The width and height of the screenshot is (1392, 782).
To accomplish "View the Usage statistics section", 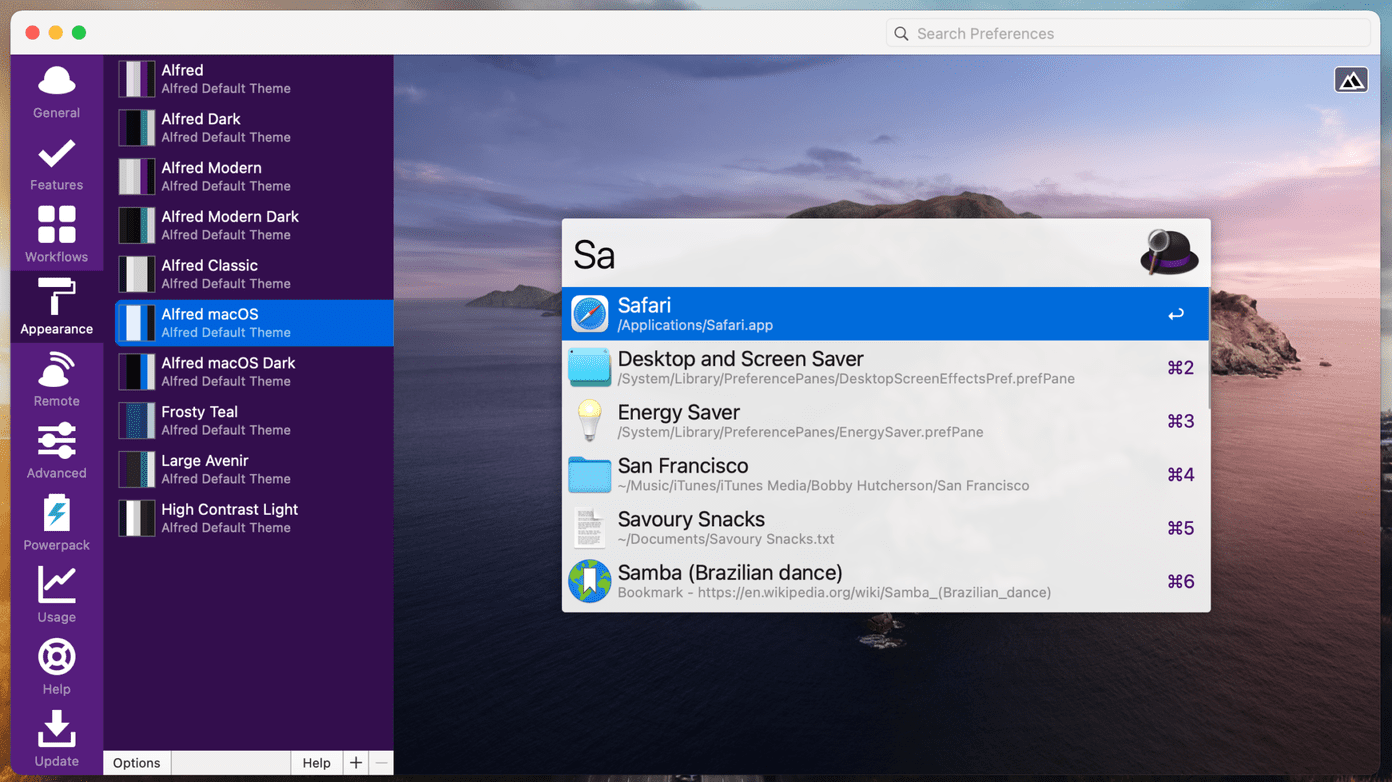I will tap(56, 595).
